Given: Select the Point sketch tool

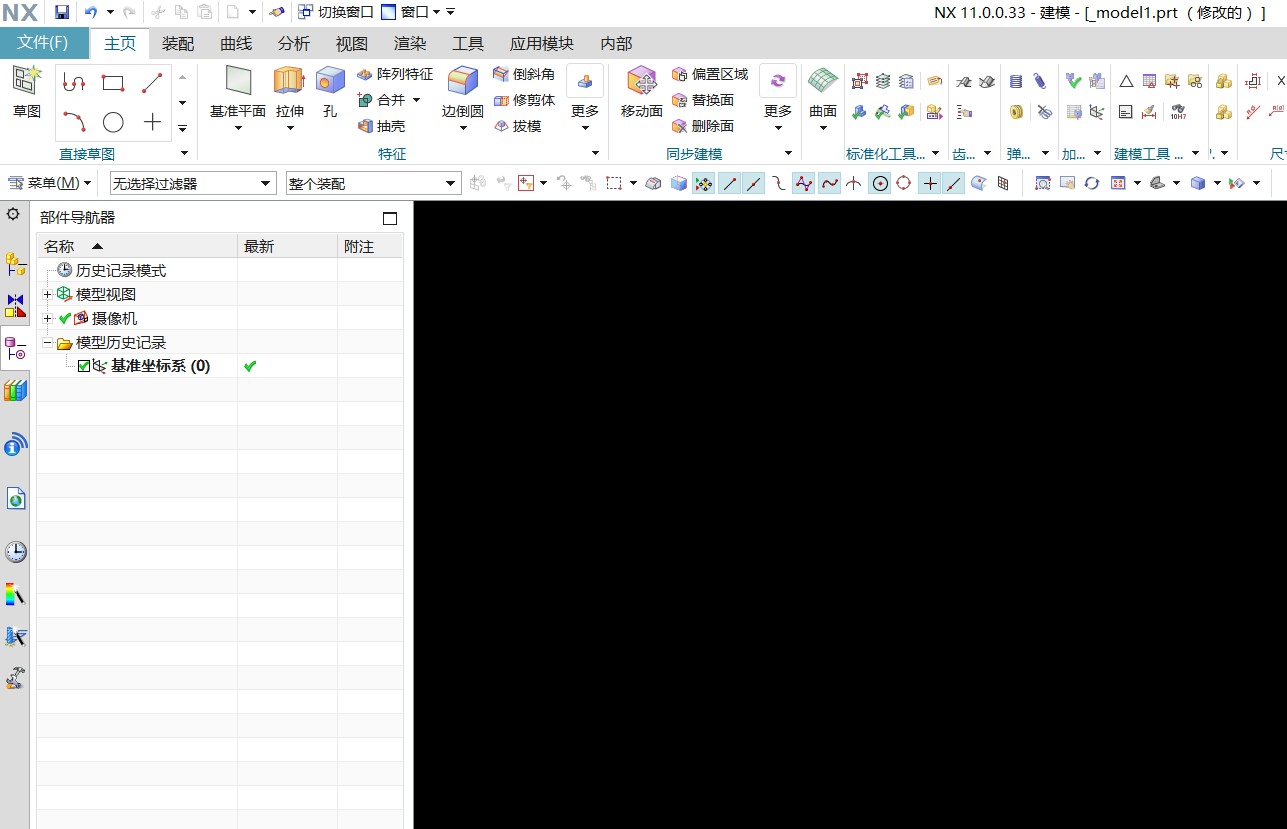Looking at the screenshot, I should 152,122.
